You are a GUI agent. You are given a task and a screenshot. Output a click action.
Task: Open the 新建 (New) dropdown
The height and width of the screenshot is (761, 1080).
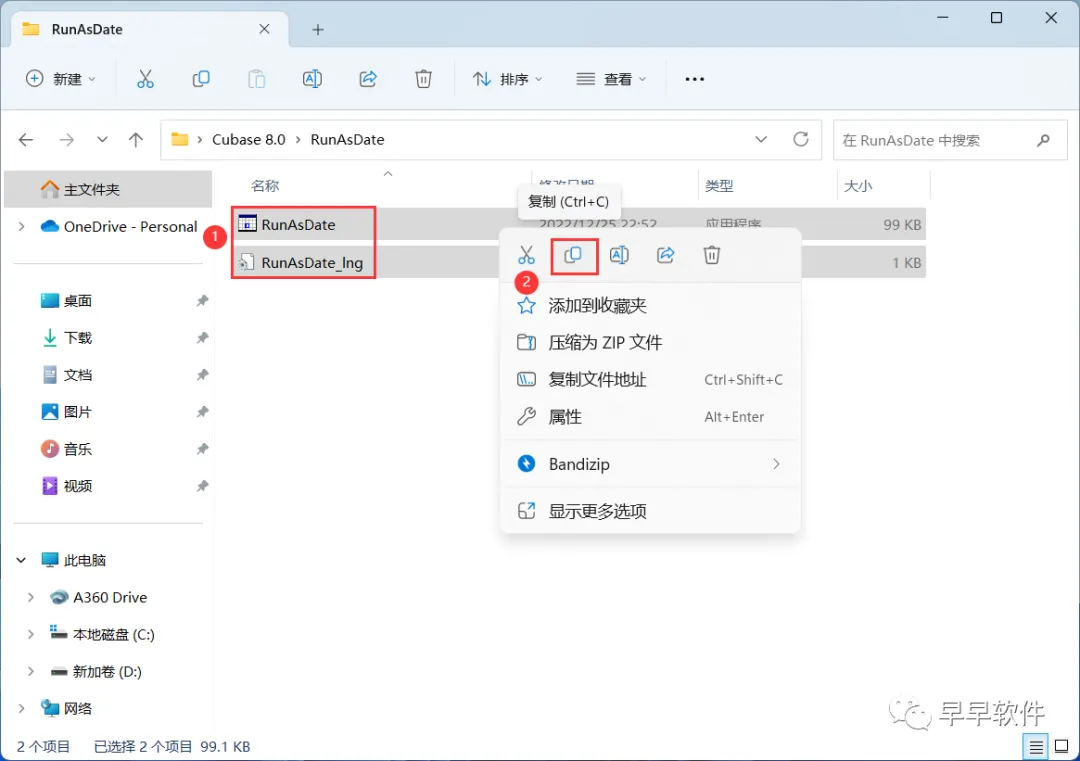[x=61, y=79]
